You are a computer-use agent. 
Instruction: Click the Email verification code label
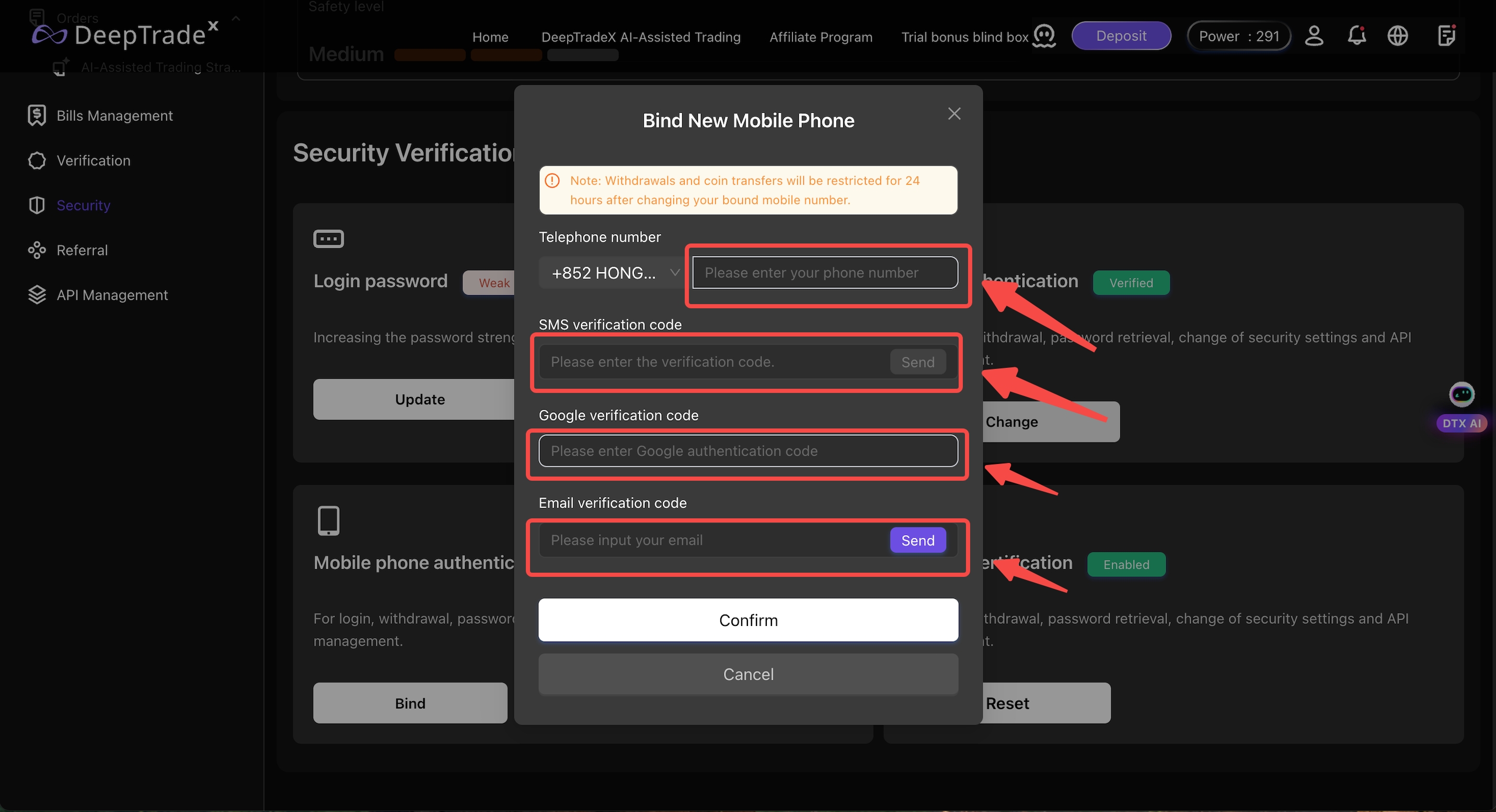click(612, 503)
